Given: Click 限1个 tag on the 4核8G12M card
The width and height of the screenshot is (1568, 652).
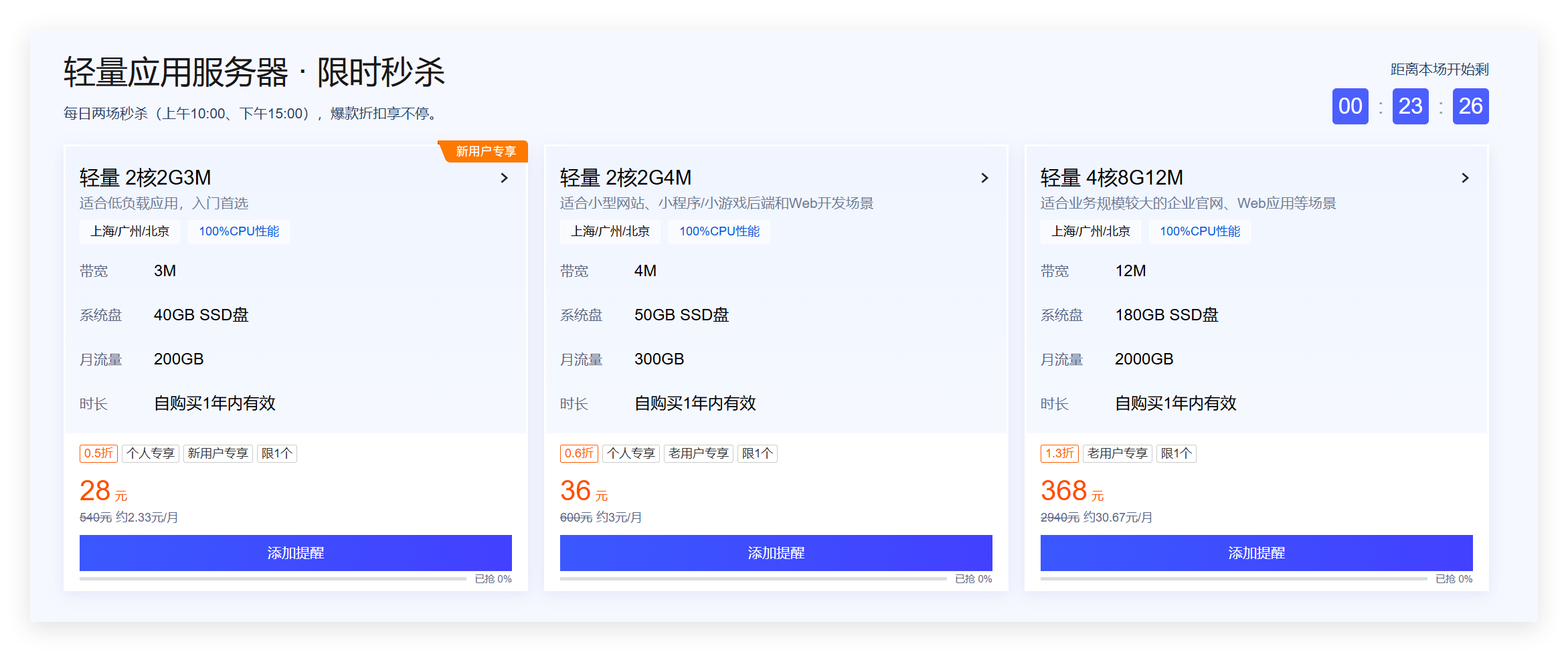Looking at the screenshot, I should click(x=1177, y=453).
